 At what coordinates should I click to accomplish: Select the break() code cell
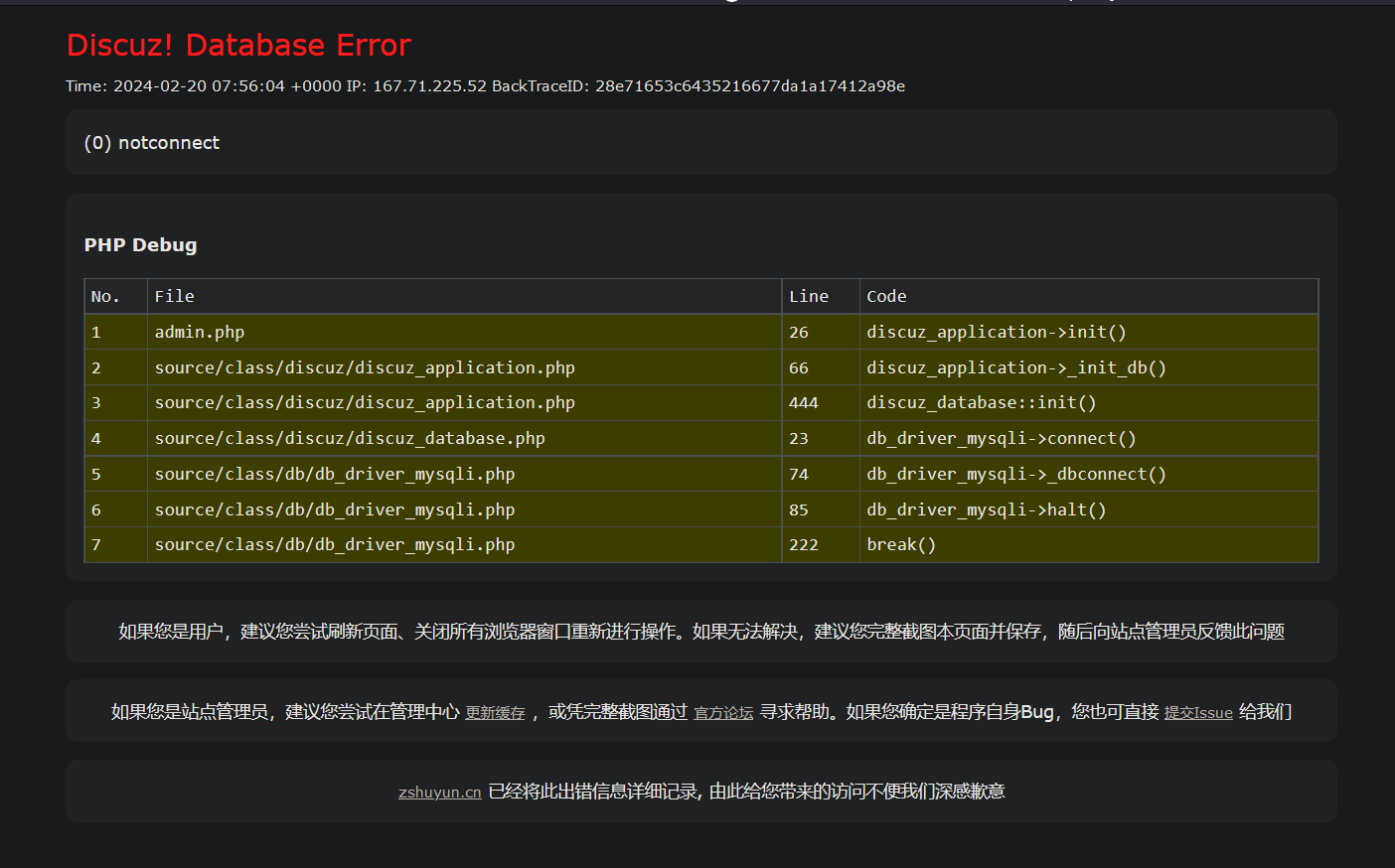[x=901, y=545]
